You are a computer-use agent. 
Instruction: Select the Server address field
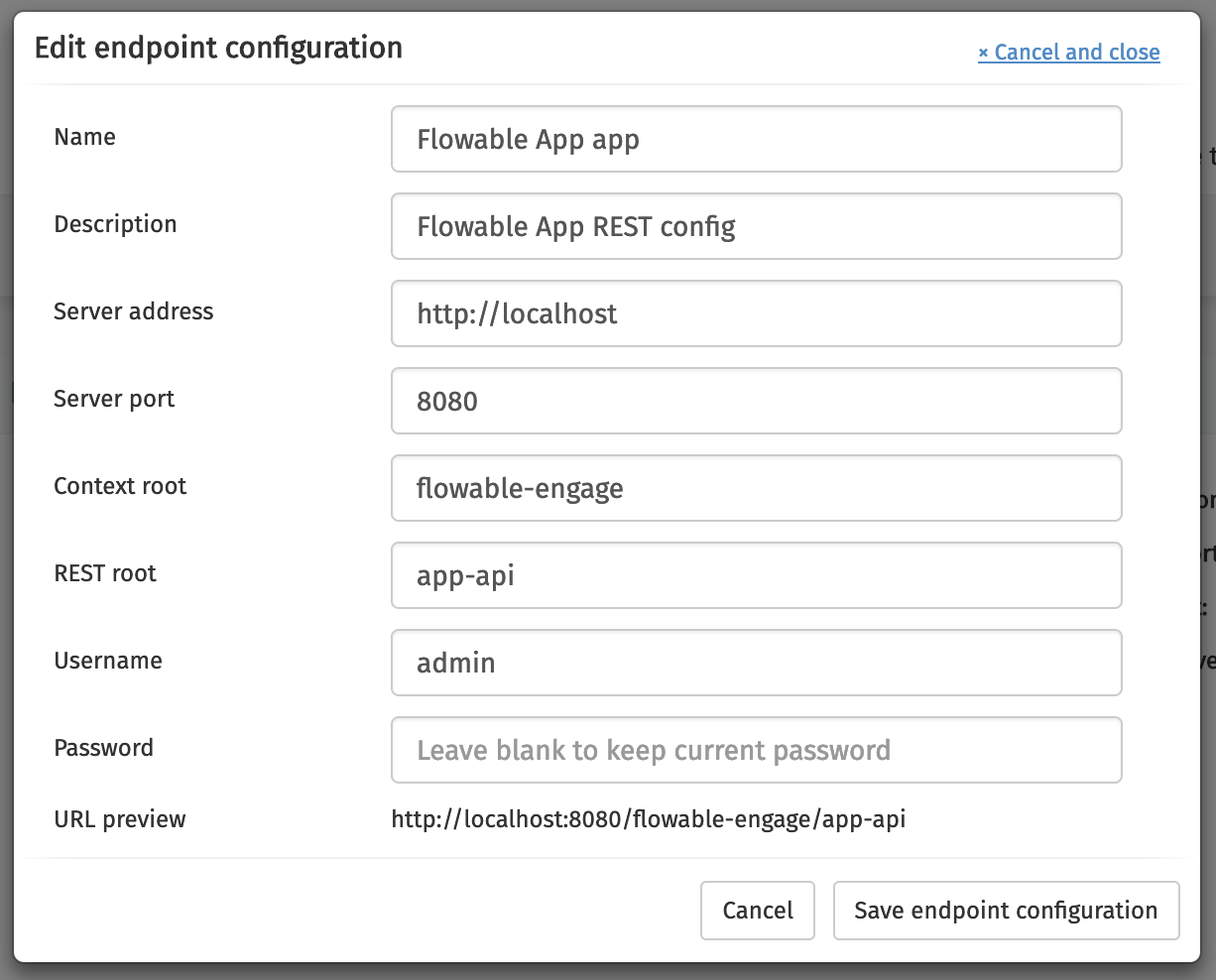click(756, 313)
